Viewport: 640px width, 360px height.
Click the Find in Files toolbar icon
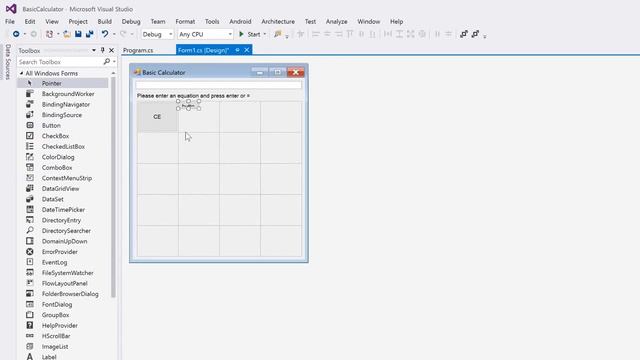(278, 34)
